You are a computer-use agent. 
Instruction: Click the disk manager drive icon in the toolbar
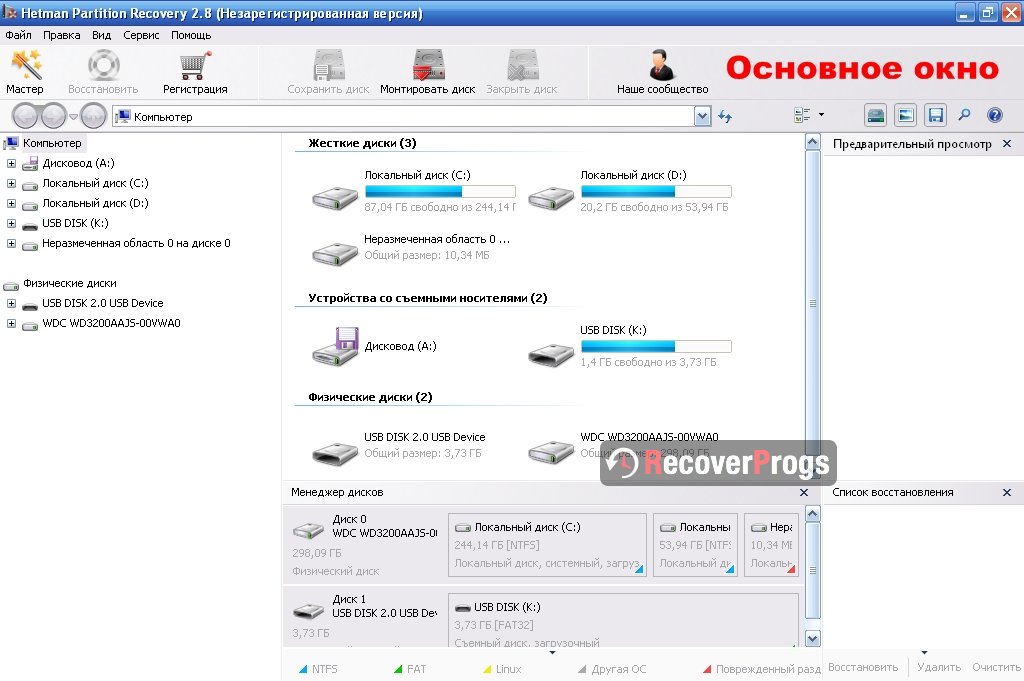point(875,116)
